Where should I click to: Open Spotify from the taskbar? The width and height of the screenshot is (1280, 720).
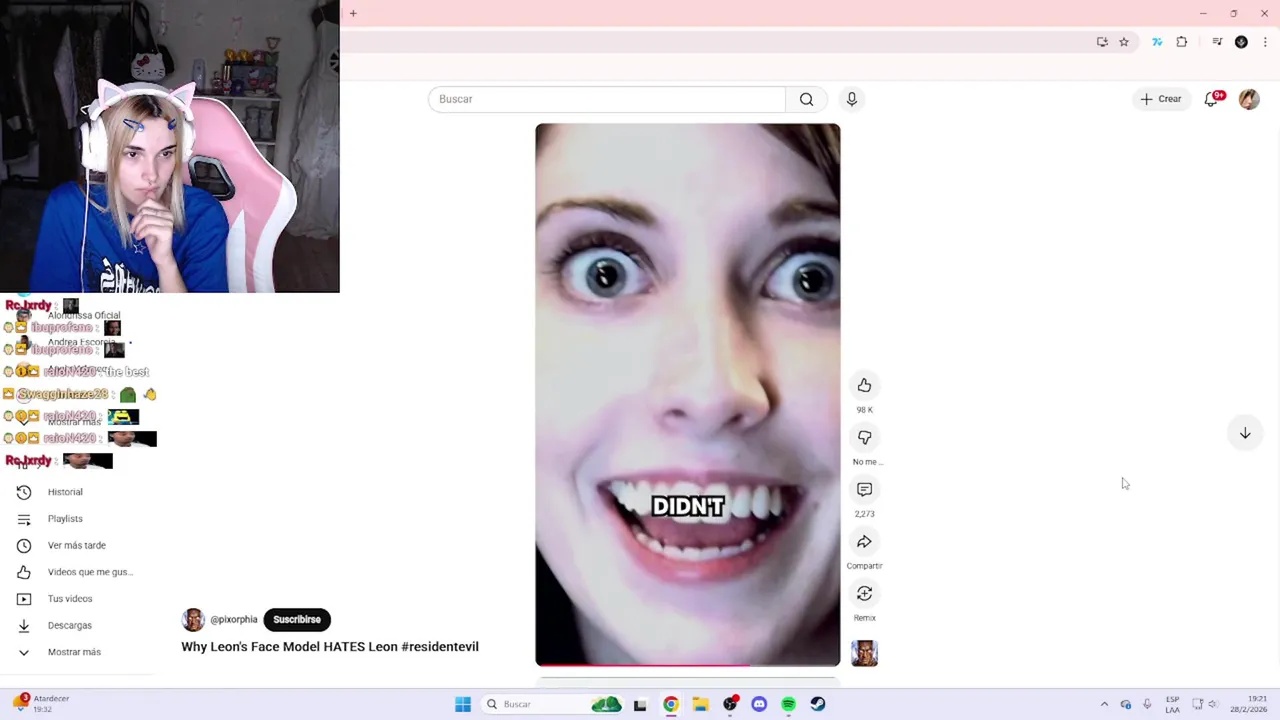click(788, 704)
